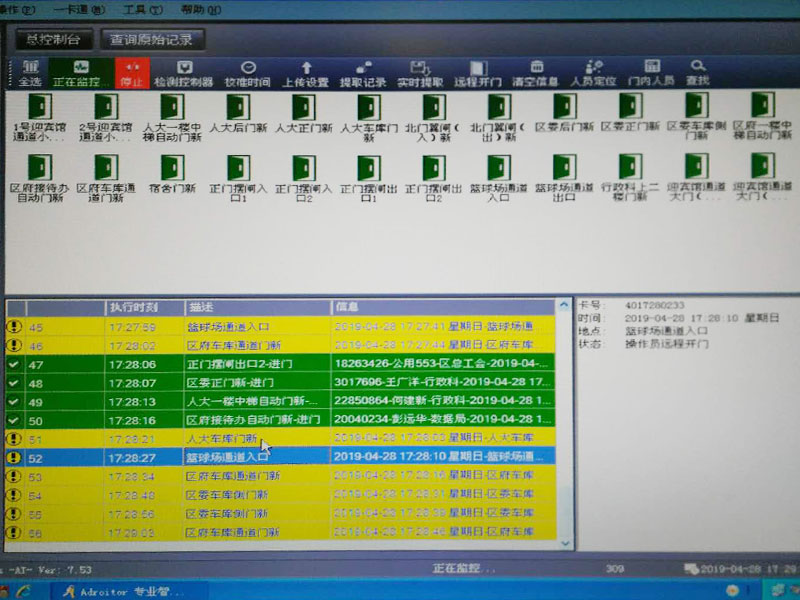Image resolution: width=800 pixels, height=600 pixels.
Task: Select the 实时提取 real-time extraction icon
Action: pyautogui.click(x=420, y=75)
